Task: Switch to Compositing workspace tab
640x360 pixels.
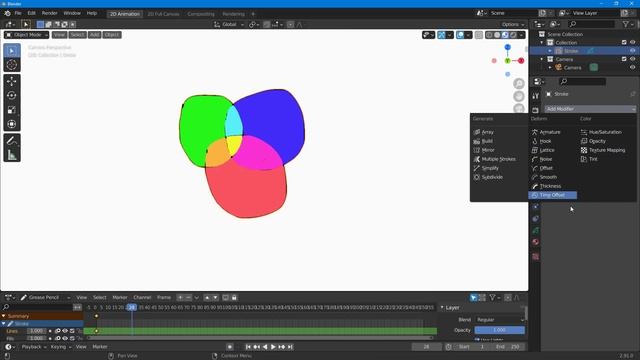Action: point(201,14)
